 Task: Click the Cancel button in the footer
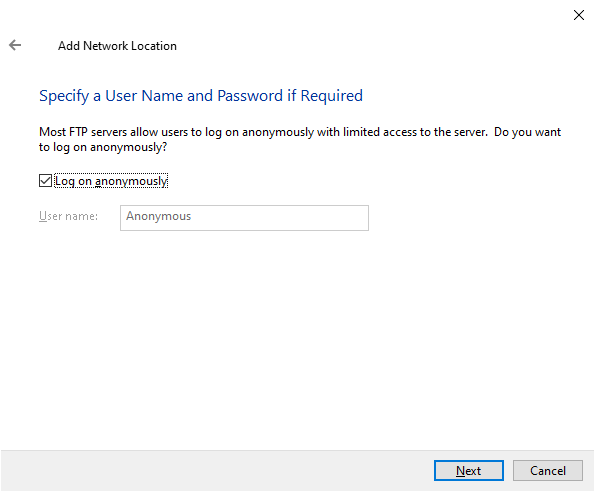[548, 470]
